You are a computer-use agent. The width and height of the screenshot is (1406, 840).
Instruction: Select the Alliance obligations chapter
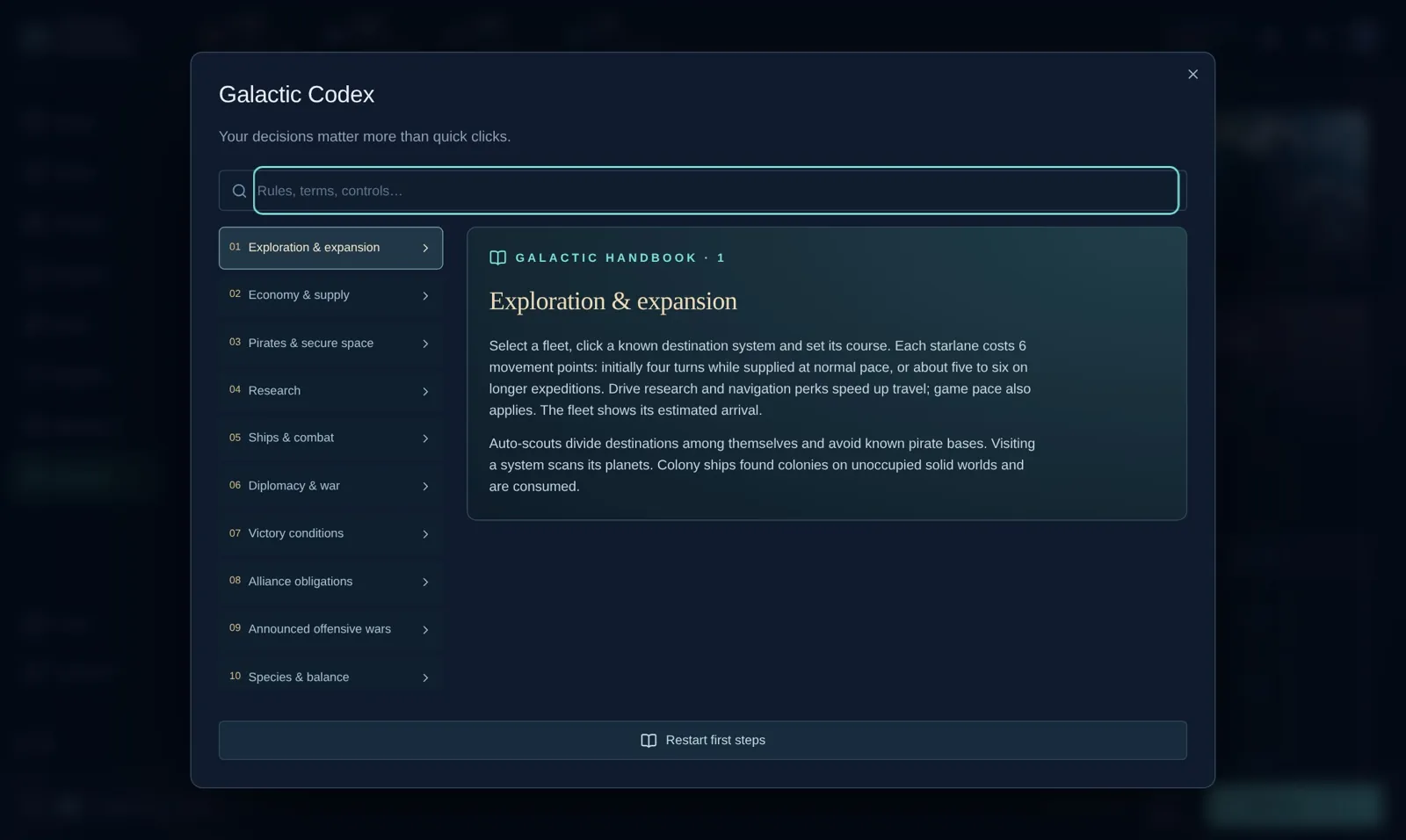(x=330, y=582)
